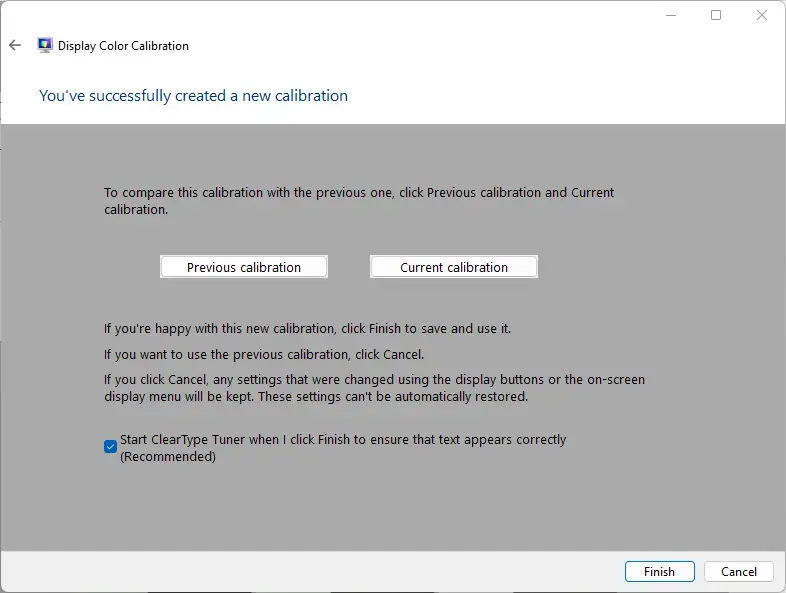Cancel and keep the previous calibration
The height and width of the screenshot is (593, 786).
(x=738, y=571)
